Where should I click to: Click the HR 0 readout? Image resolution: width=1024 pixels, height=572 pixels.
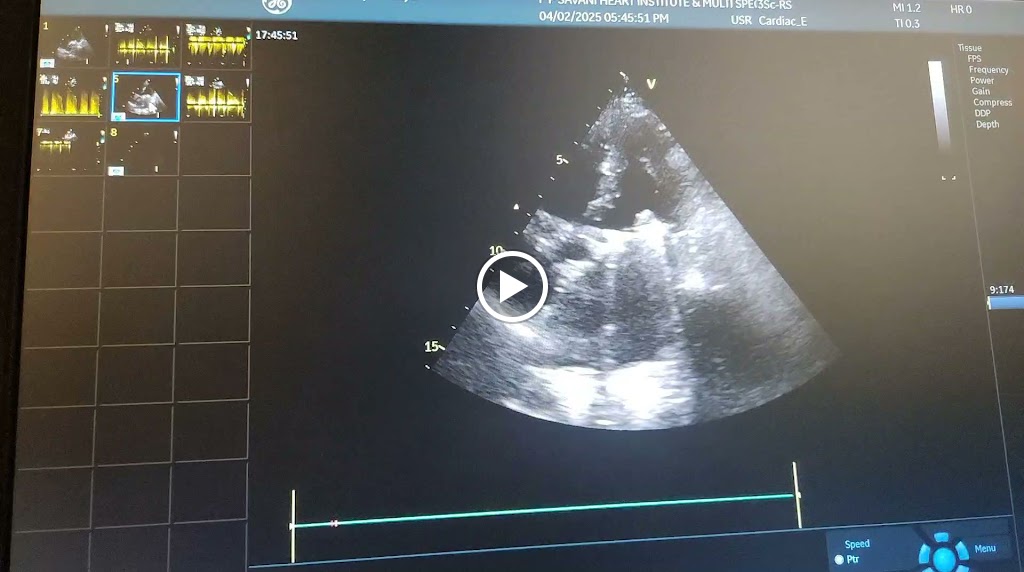[x=961, y=9]
